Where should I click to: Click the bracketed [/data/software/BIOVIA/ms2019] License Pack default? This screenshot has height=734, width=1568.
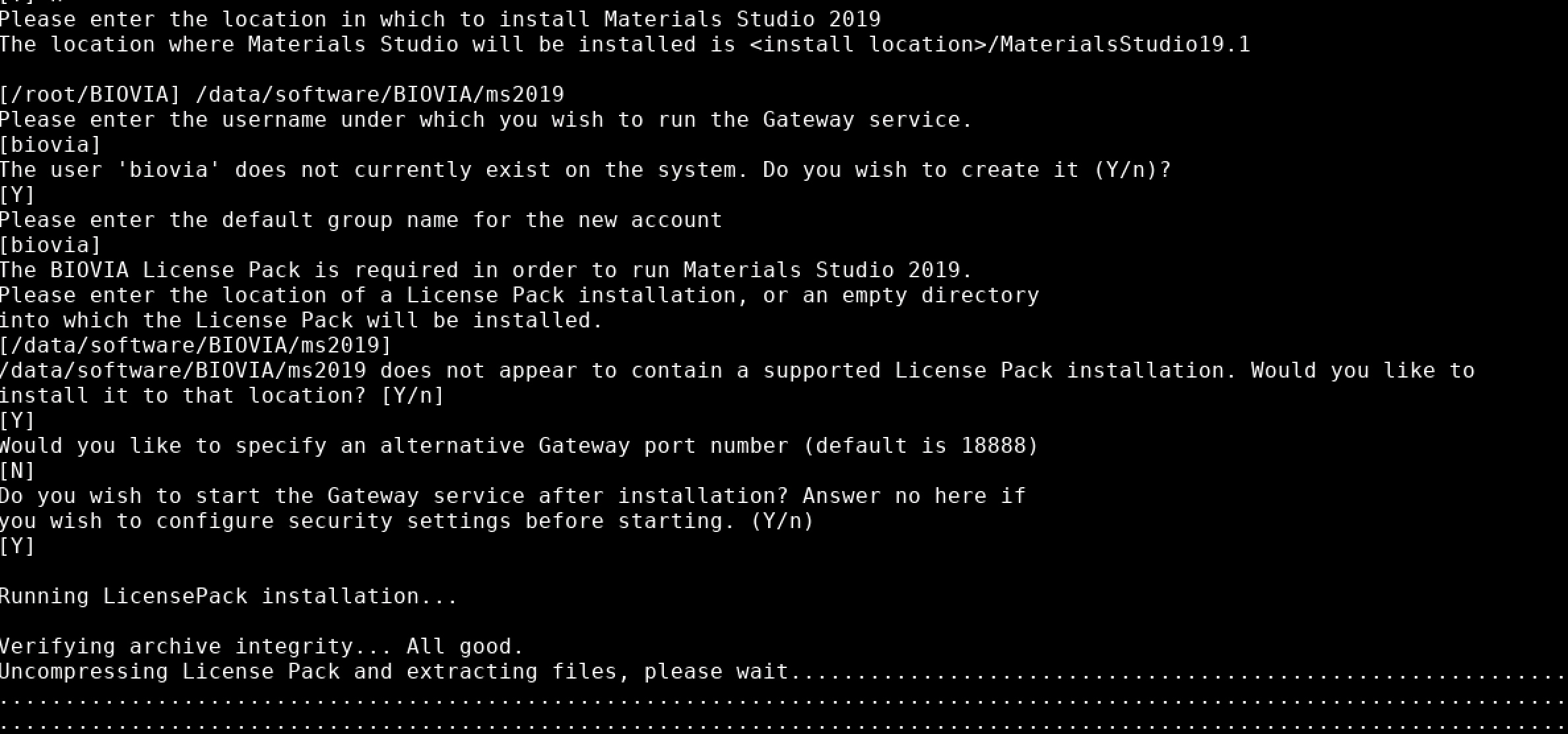(x=196, y=345)
